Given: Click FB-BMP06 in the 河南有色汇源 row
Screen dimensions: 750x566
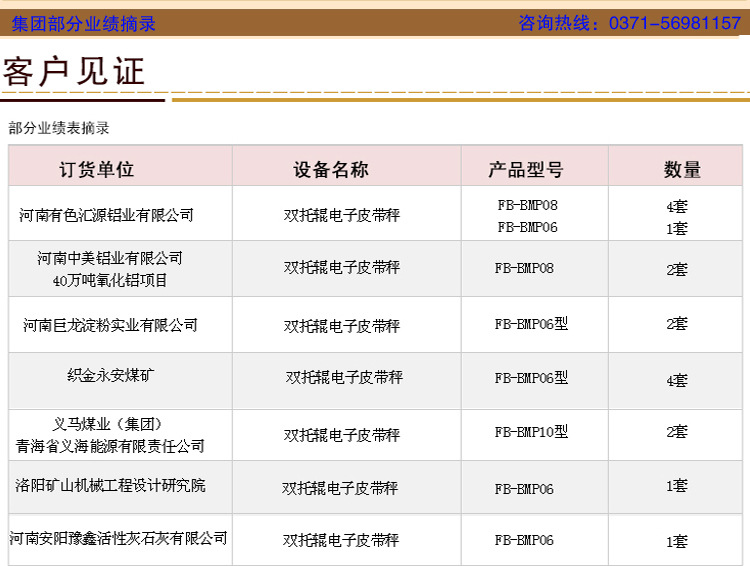Looking at the screenshot, I should click(528, 227).
